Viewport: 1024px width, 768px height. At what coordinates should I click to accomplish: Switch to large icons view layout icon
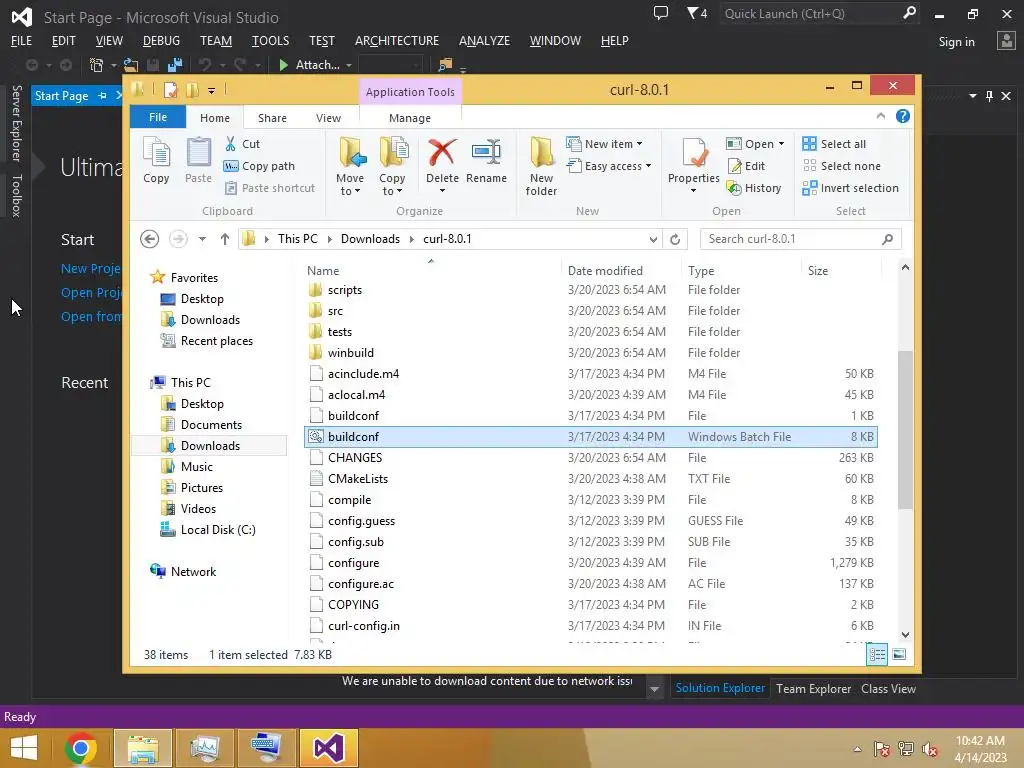click(899, 654)
